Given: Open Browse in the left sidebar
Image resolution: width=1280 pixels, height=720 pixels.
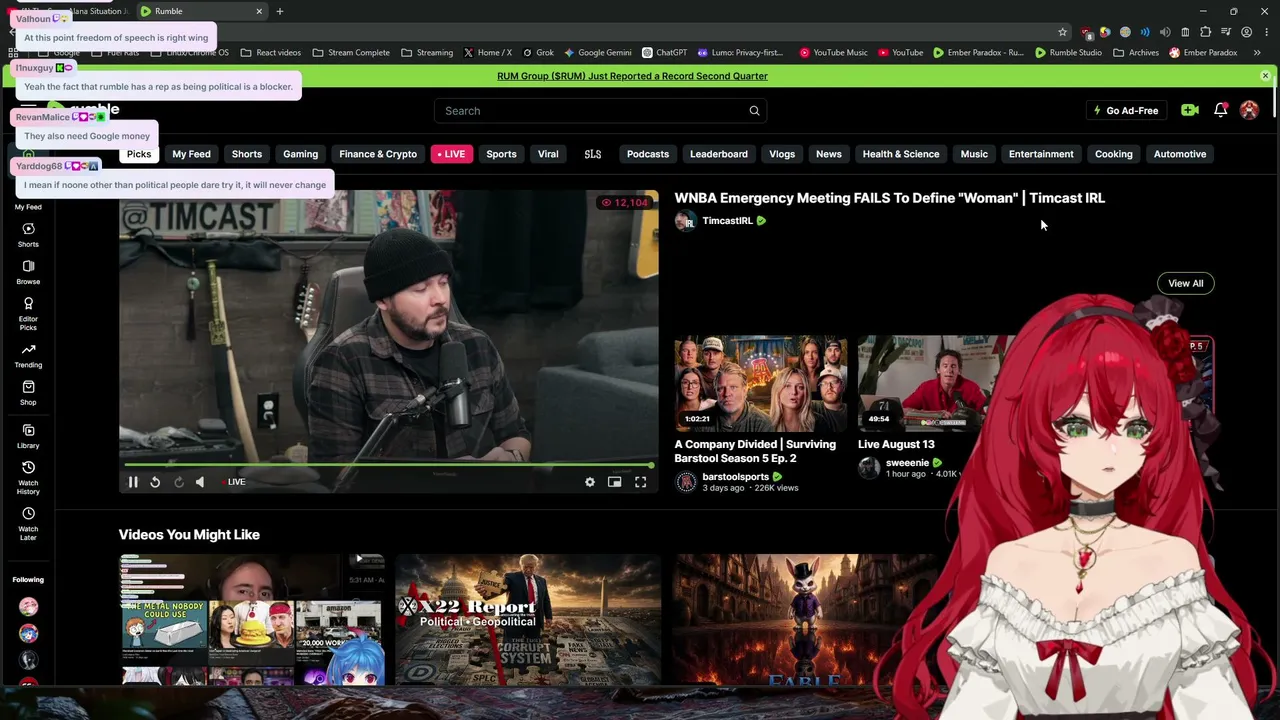Looking at the screenshot, I should click(x=28, y=272).
